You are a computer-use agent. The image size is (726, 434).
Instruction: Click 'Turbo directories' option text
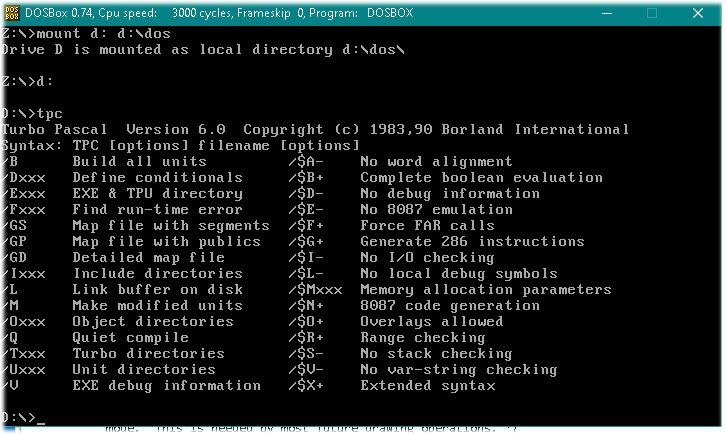149,353
